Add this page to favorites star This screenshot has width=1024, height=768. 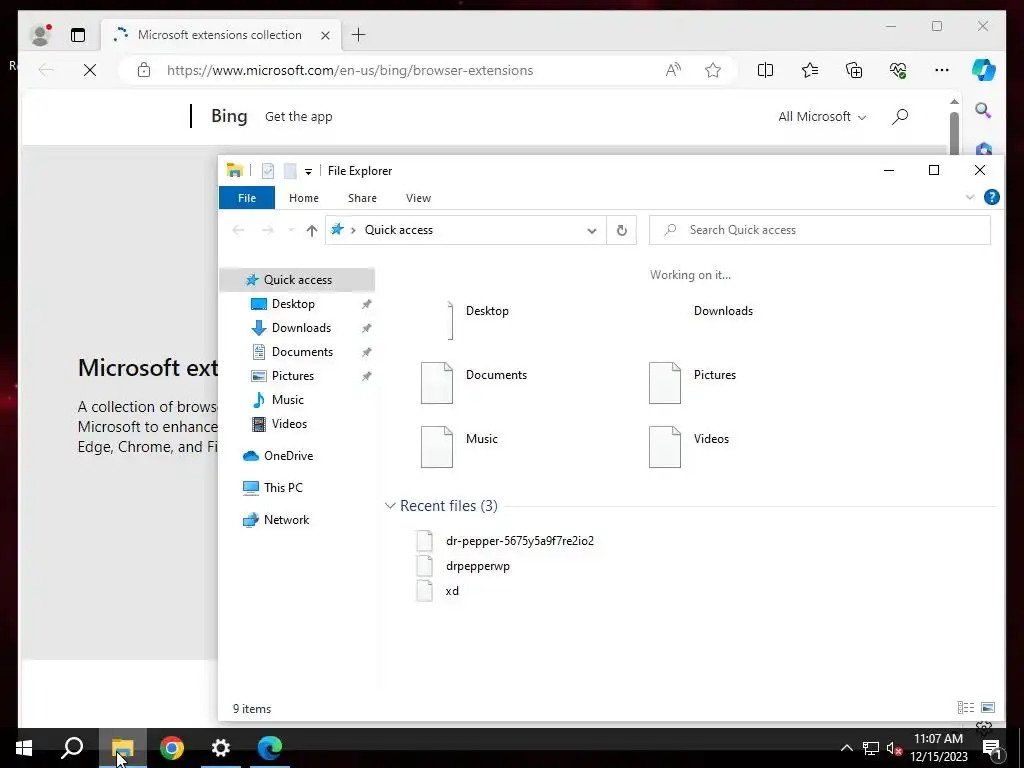click(x=712, y=70)
